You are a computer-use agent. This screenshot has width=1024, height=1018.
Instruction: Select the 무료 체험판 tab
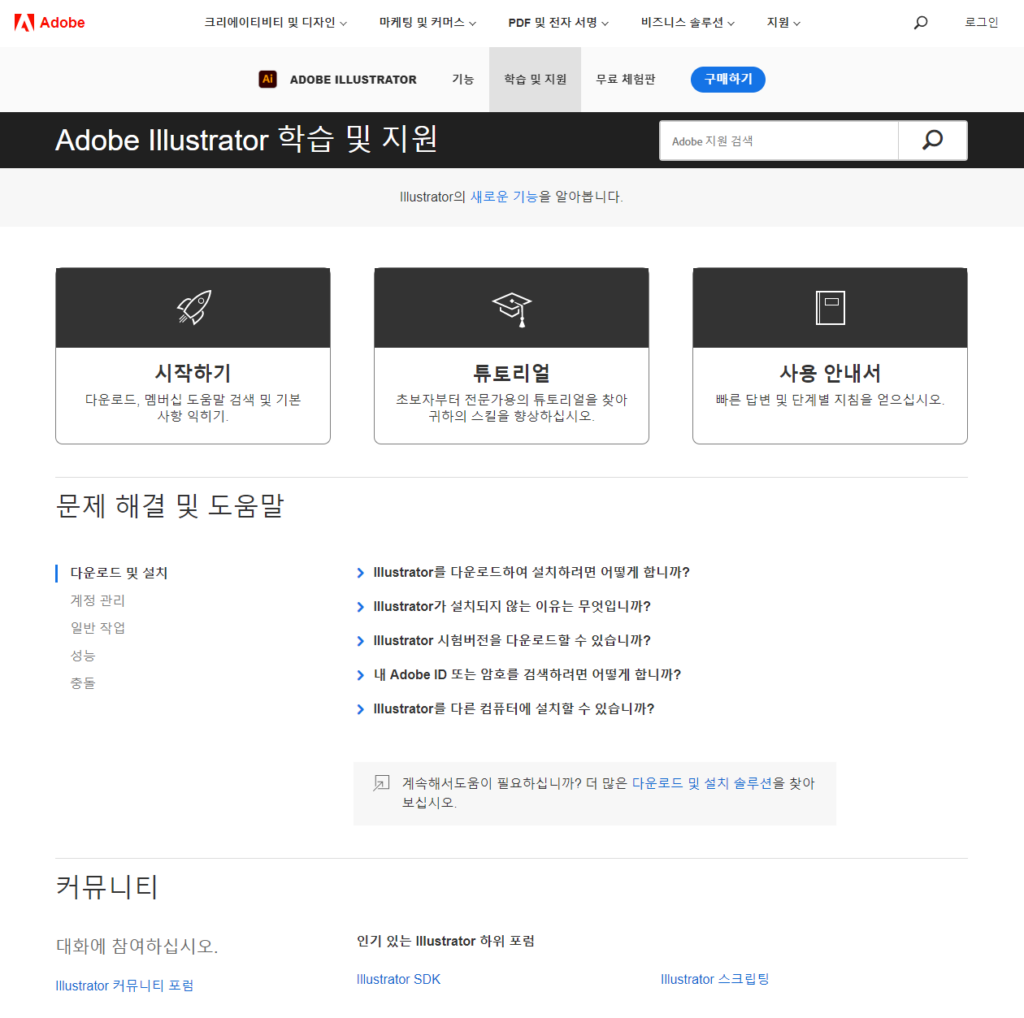[x=625, y=80]
